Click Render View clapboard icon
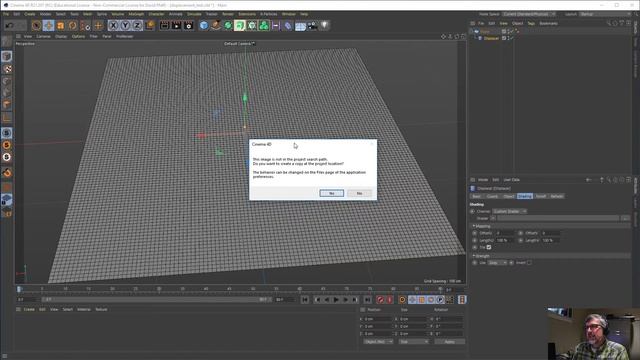Image resolution: width=640 pixels, height=360 pixels. click(164, 26)
